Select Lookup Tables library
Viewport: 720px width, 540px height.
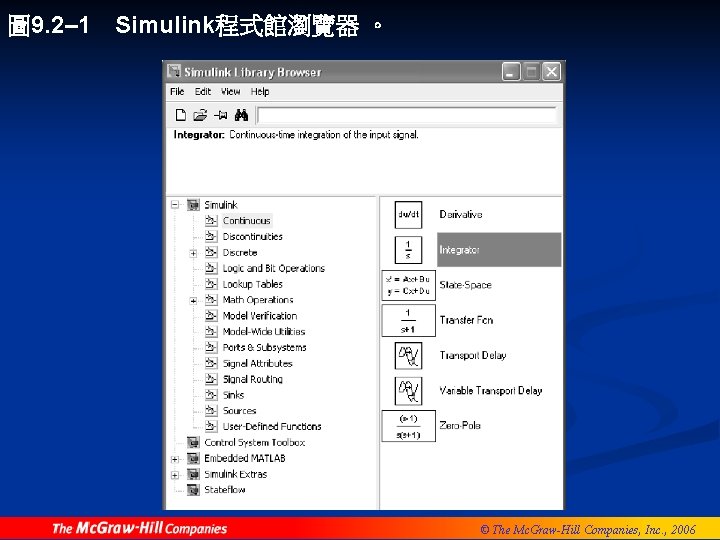pyautogui.click(x=253, y=284)
